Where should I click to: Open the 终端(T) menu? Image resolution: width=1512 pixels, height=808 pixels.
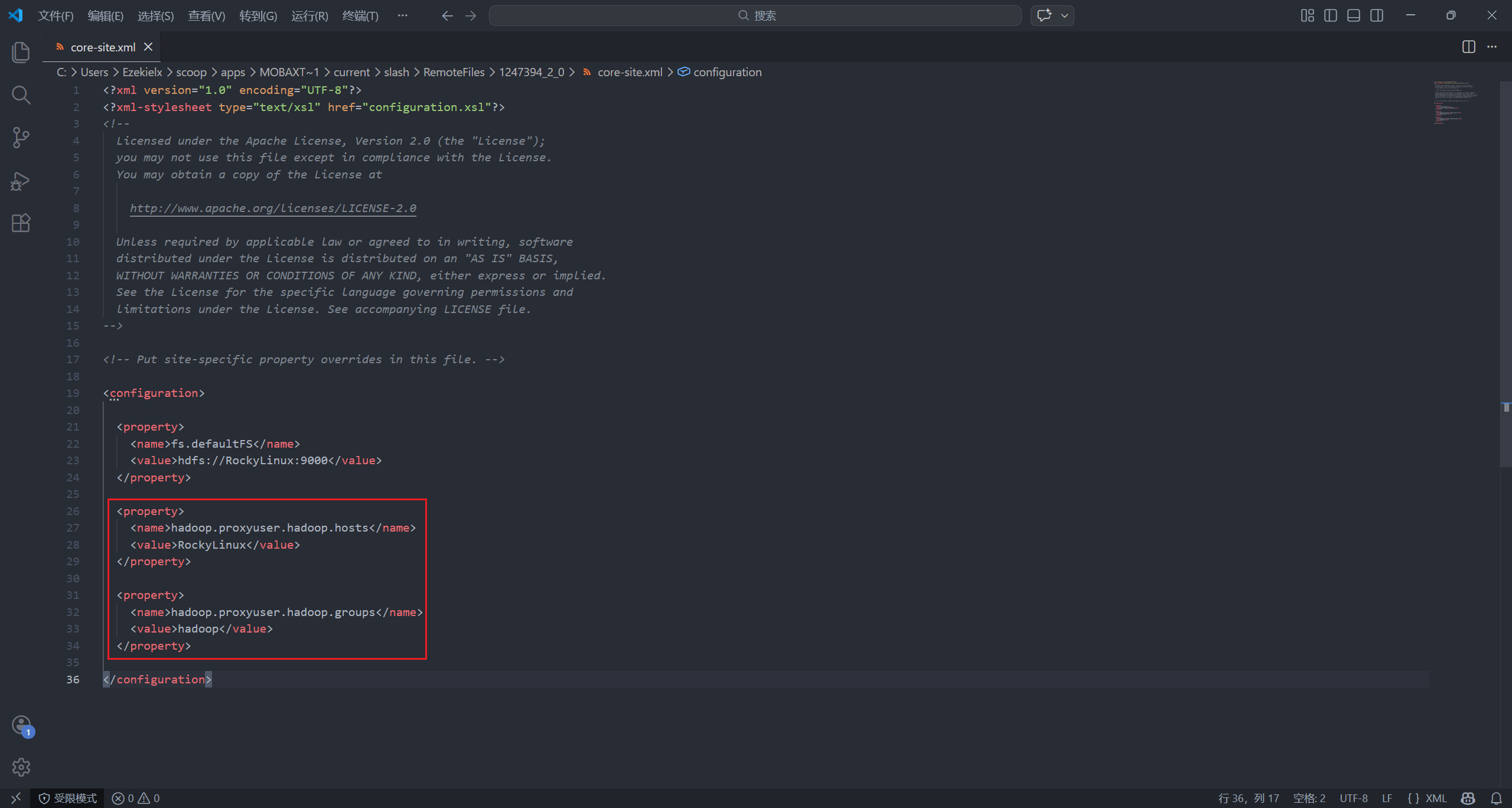tap(360, 15)
